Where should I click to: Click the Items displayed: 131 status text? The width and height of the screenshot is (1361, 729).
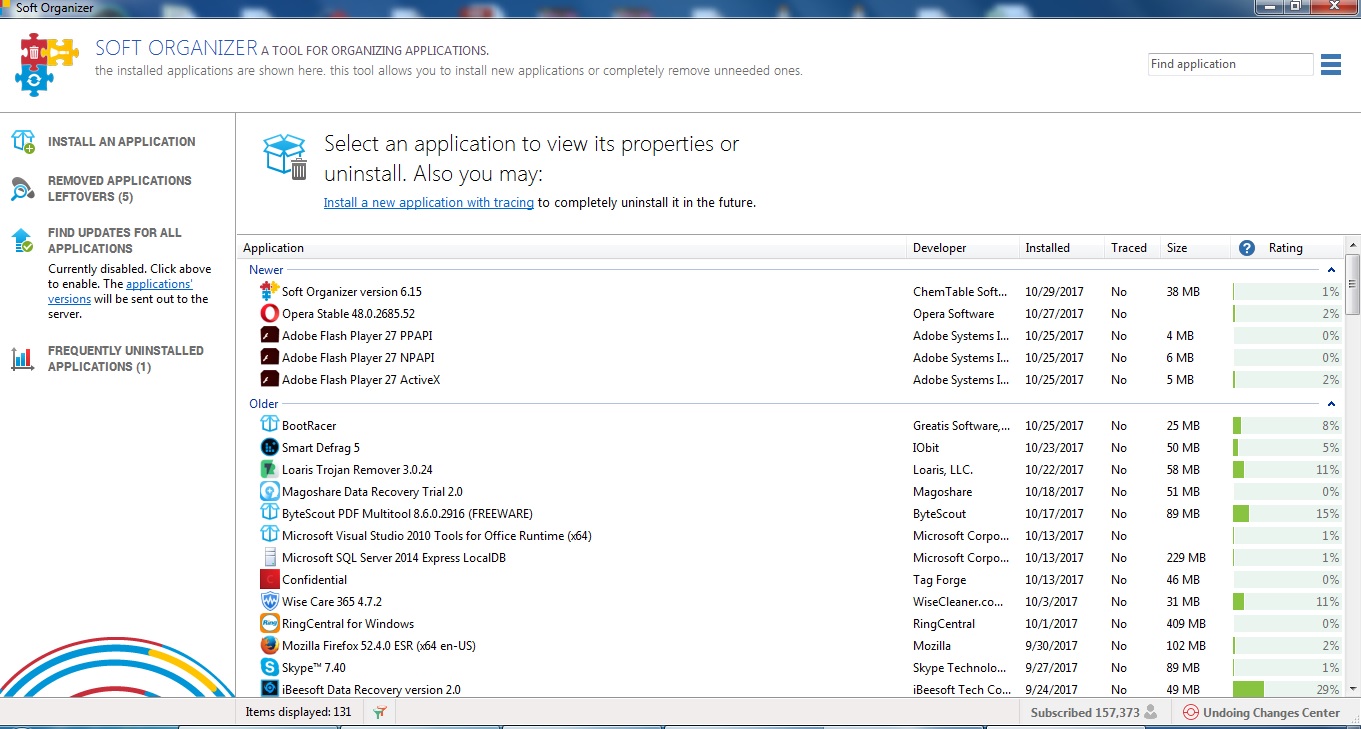click(298, 713)
